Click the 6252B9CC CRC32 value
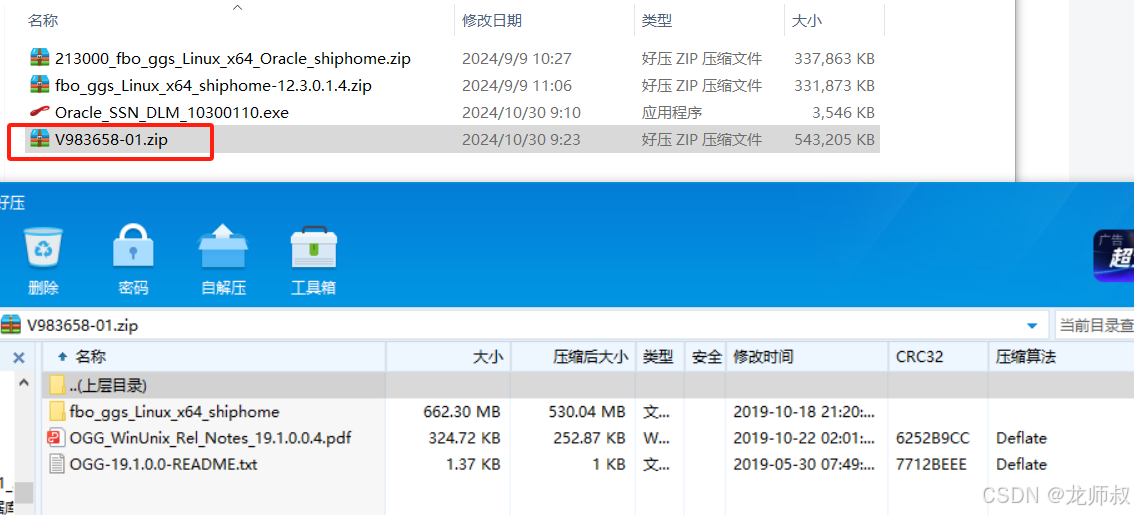The height and width of the screenshot is (515, 1134). click(932, 438)
